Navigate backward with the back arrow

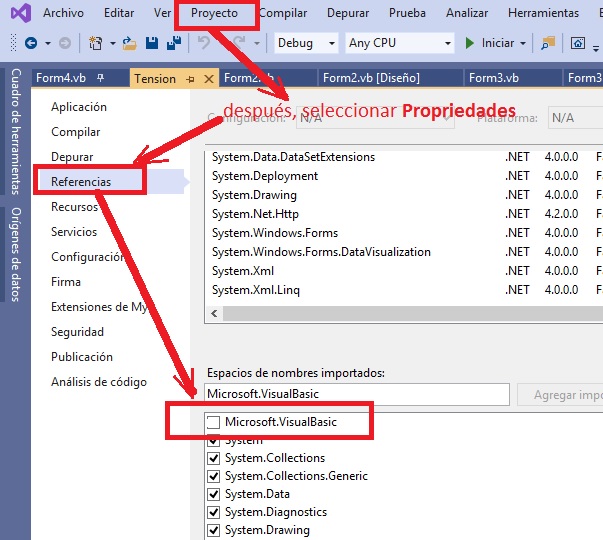tap(31, 43)
